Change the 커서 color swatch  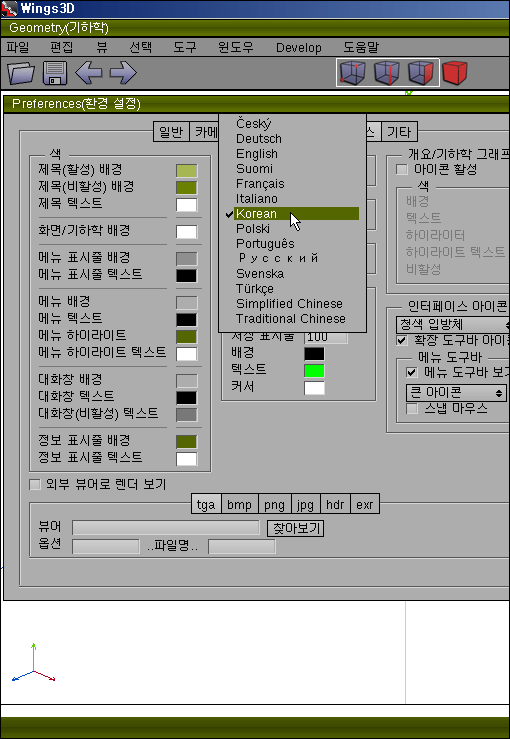[314, 388]
